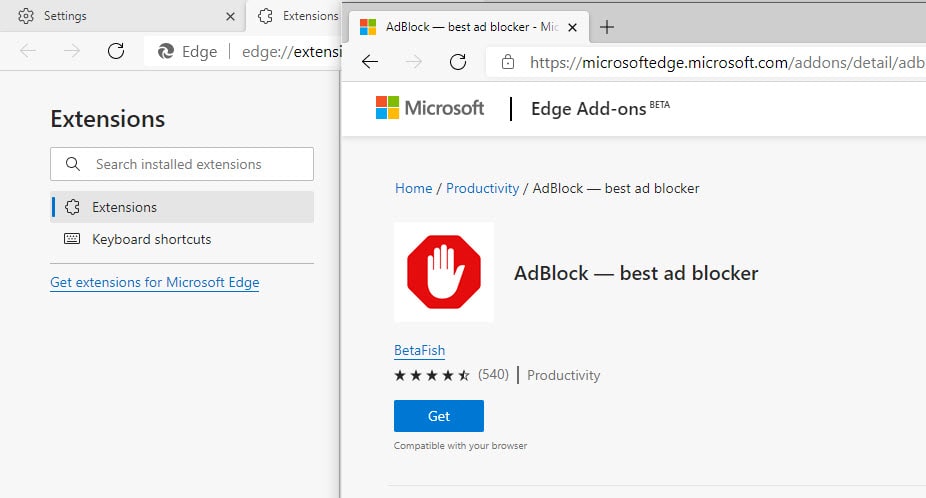Click the Extensions page heading
Screen dimensions: 926x498
point(107,119)
